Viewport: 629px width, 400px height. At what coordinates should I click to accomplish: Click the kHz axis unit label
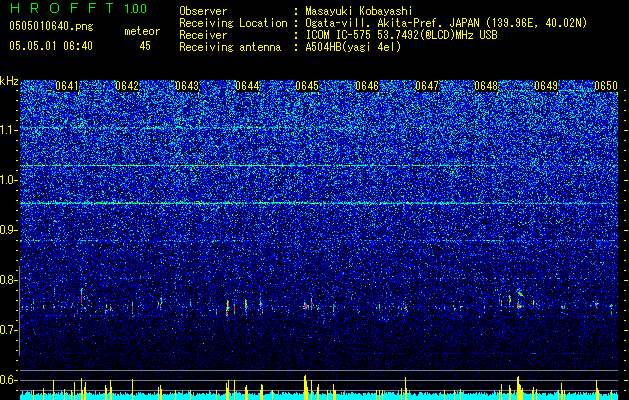[x=9, y=81]
